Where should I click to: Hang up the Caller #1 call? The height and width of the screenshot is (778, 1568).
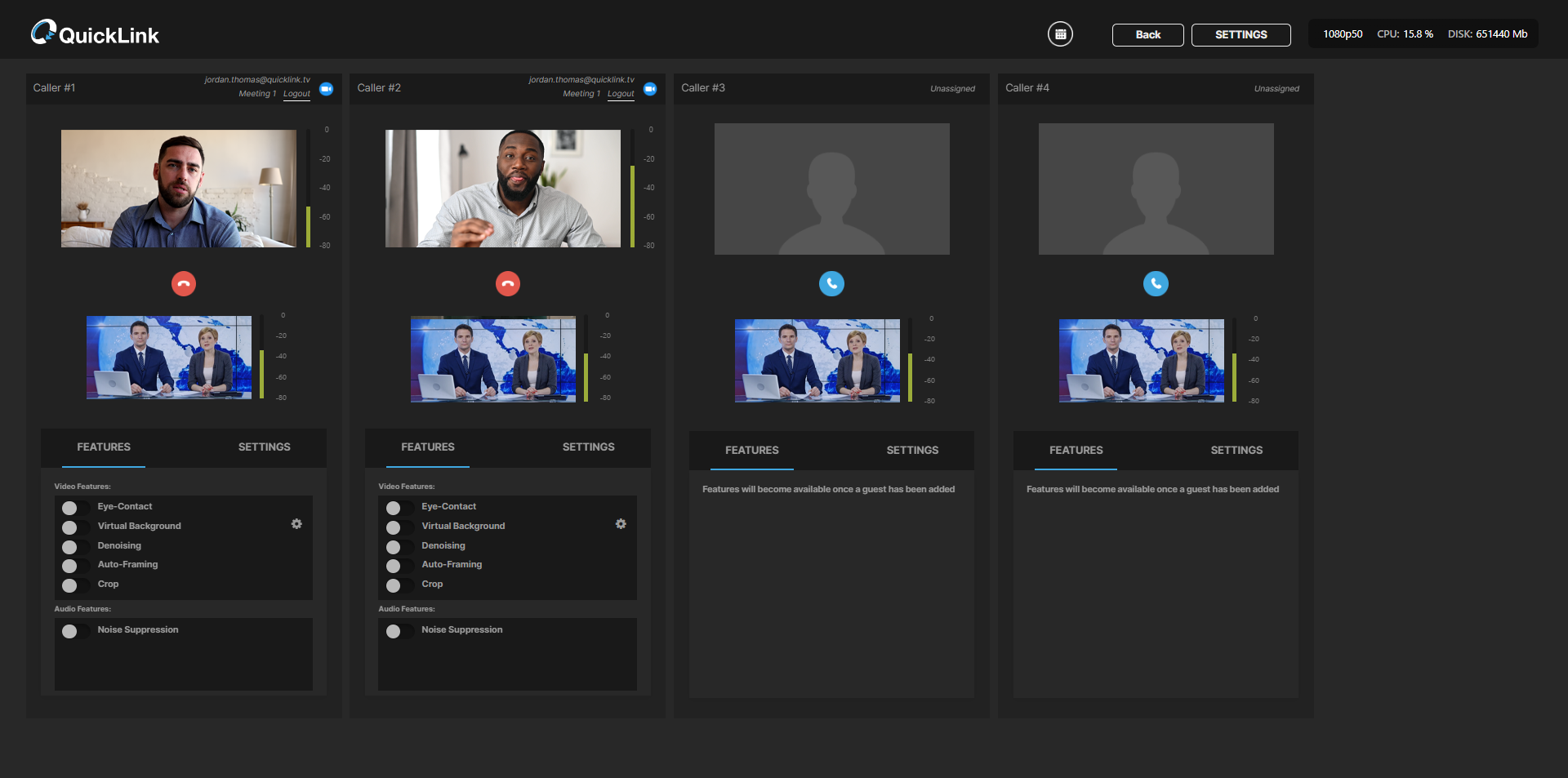tap(184, 284)
